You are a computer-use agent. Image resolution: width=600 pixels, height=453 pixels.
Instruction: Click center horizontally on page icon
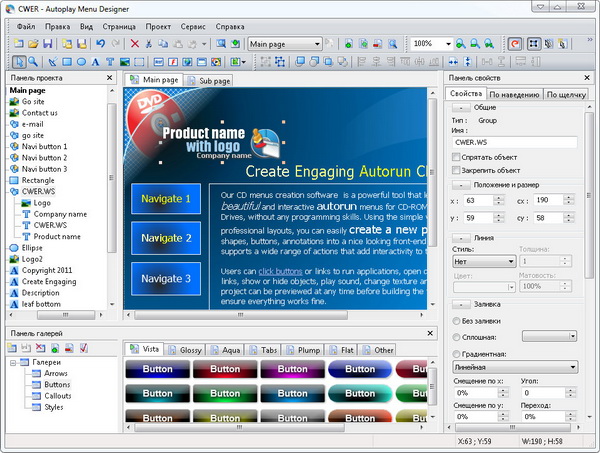pyautogui.click(x=453, y=62)
